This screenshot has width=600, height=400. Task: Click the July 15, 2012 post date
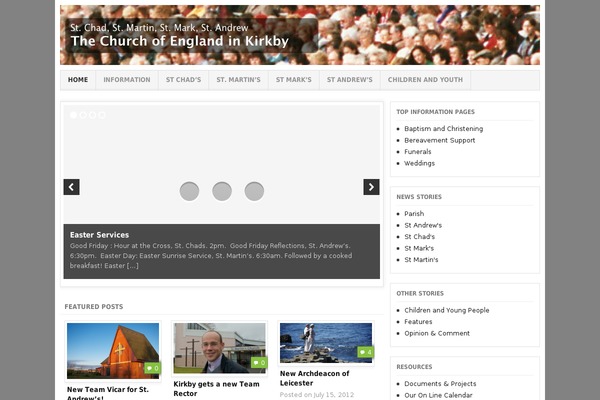coord(334,395)
